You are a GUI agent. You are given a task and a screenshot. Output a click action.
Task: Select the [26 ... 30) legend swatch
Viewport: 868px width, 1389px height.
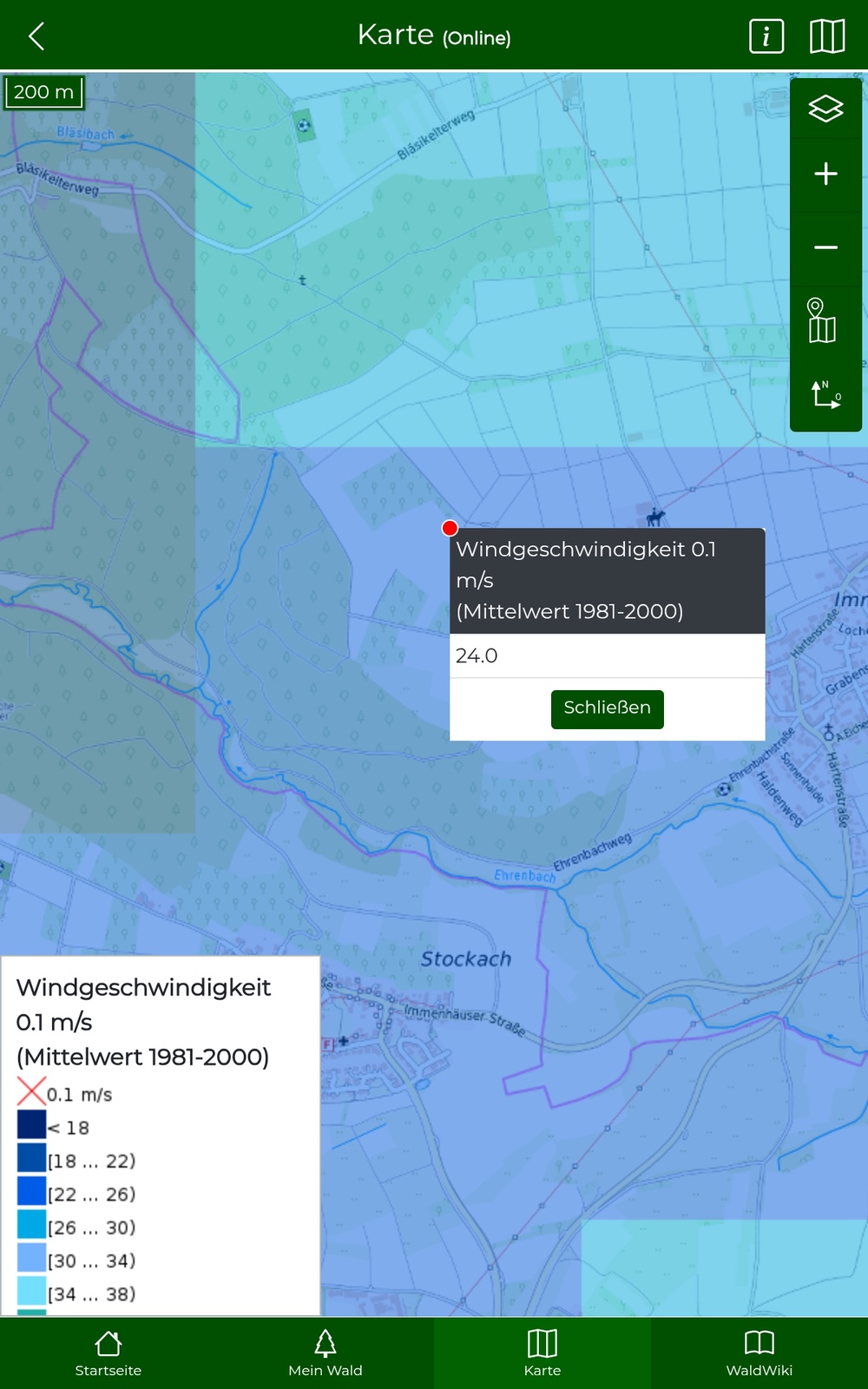pyautogui.click(x=31, y=1224)
